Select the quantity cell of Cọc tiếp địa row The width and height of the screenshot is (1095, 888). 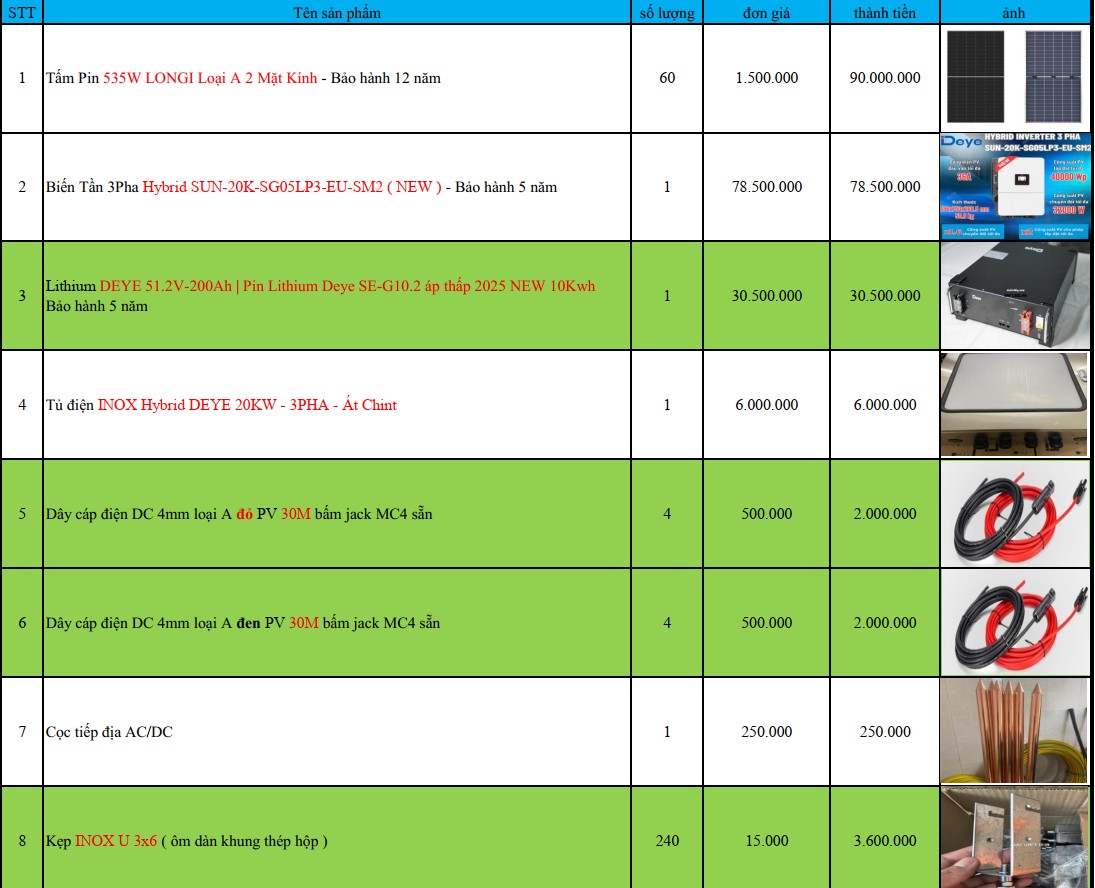pos(667,732)
